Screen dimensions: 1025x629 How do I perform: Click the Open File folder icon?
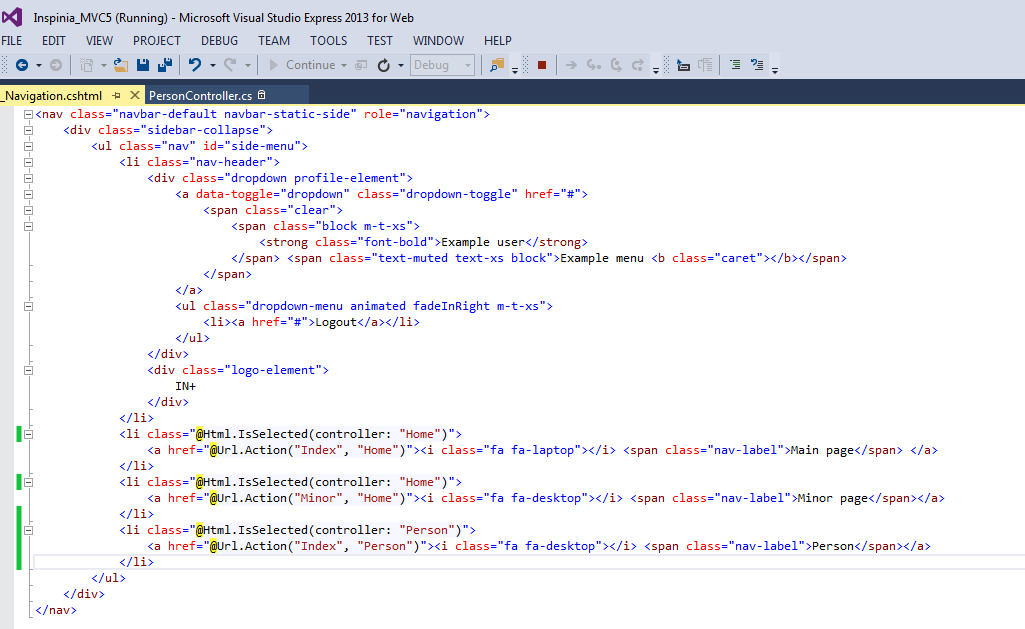[121, 65]
